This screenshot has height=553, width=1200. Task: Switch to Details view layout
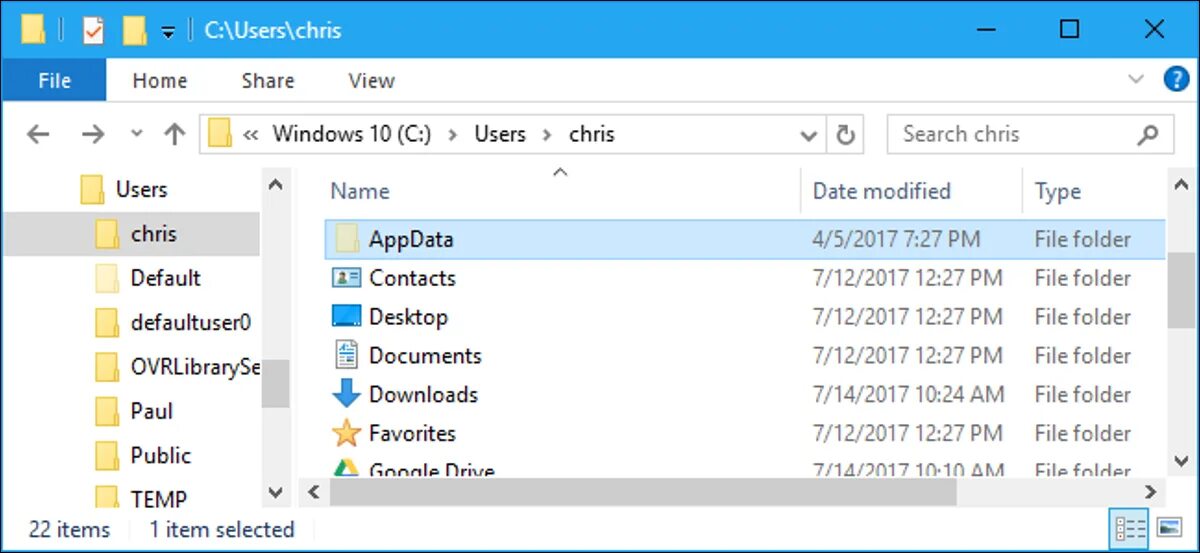click(x=1130, y=527)
